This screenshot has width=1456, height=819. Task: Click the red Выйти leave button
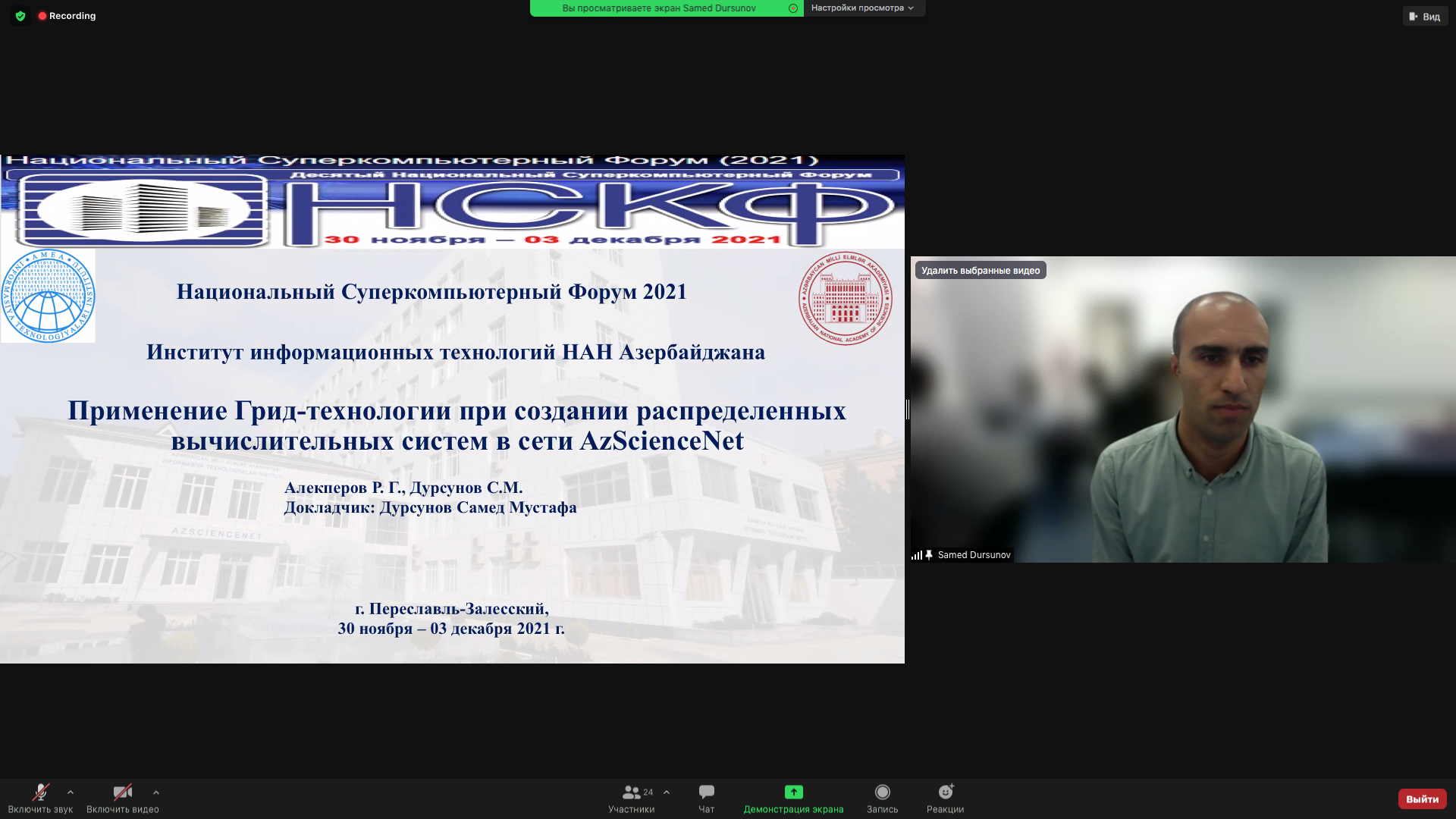point(1422,799)
